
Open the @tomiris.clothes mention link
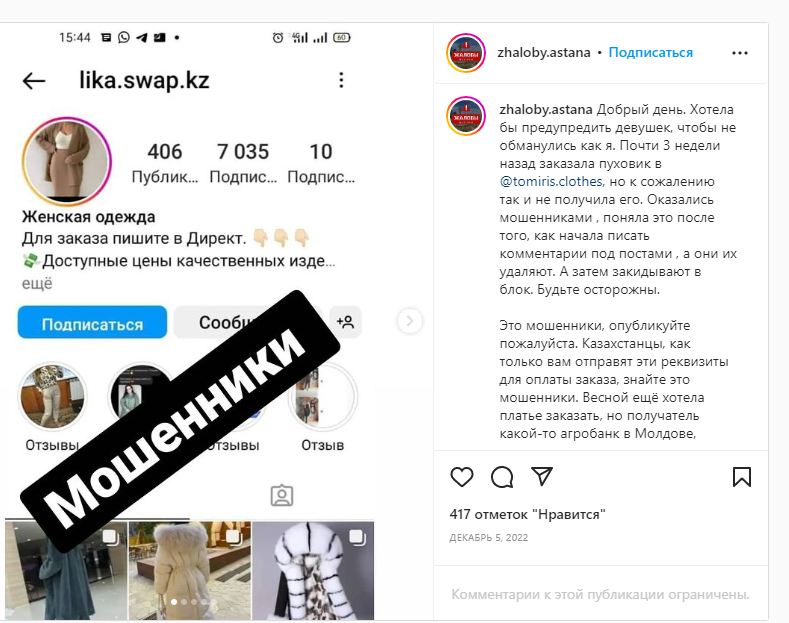[x=550, y=181]
